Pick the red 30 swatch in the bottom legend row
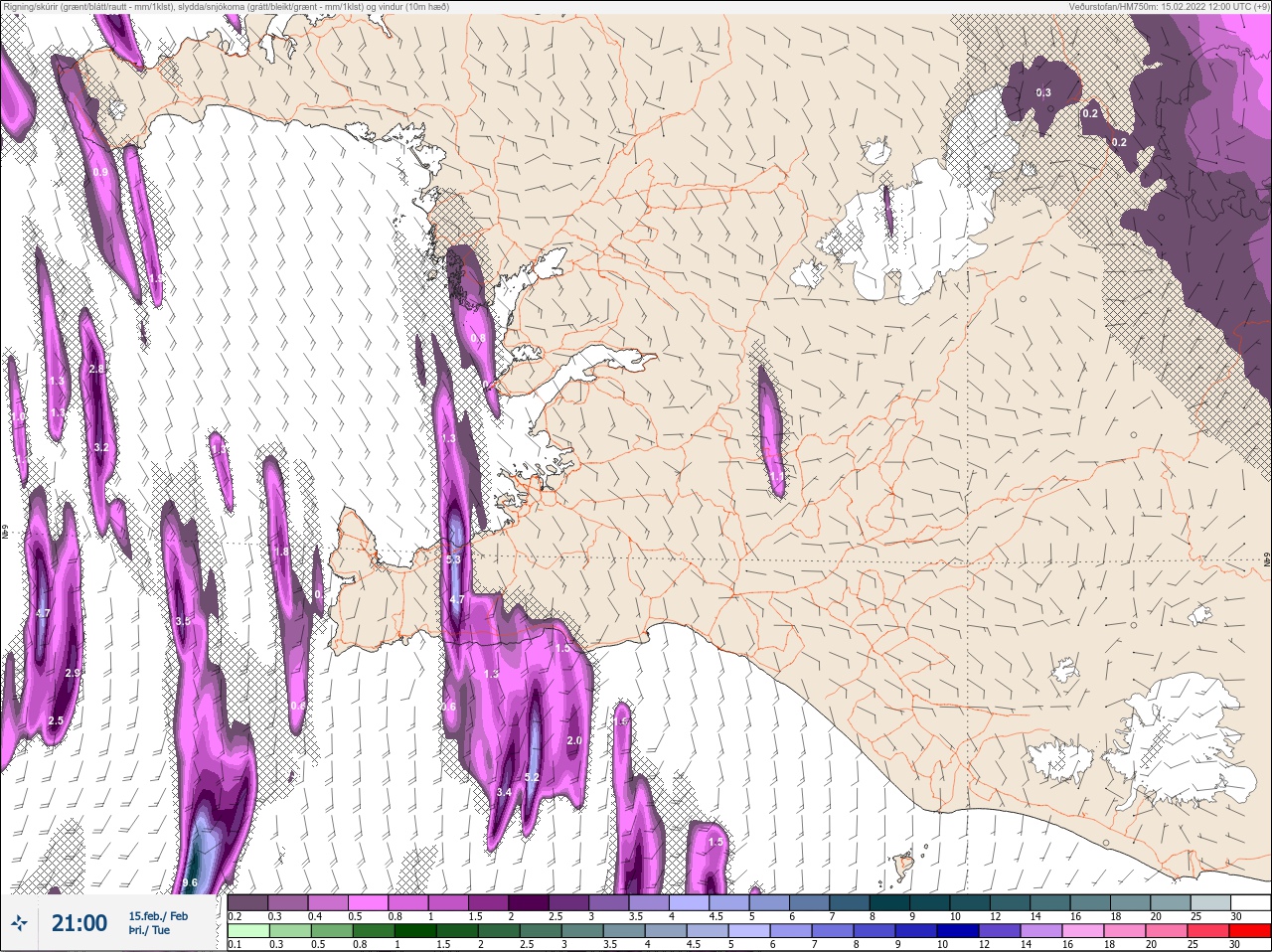 coord(1249,931)
